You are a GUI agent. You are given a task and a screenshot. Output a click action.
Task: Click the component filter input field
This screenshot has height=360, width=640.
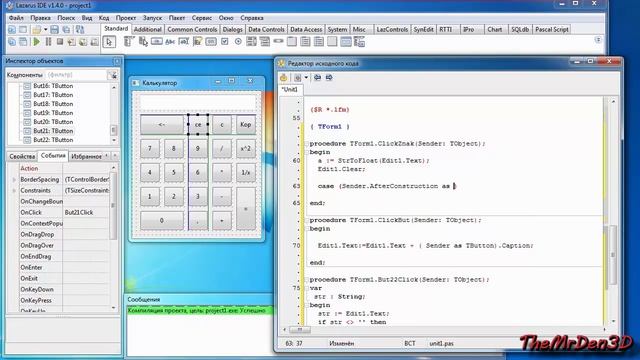[x=76, y=75]
